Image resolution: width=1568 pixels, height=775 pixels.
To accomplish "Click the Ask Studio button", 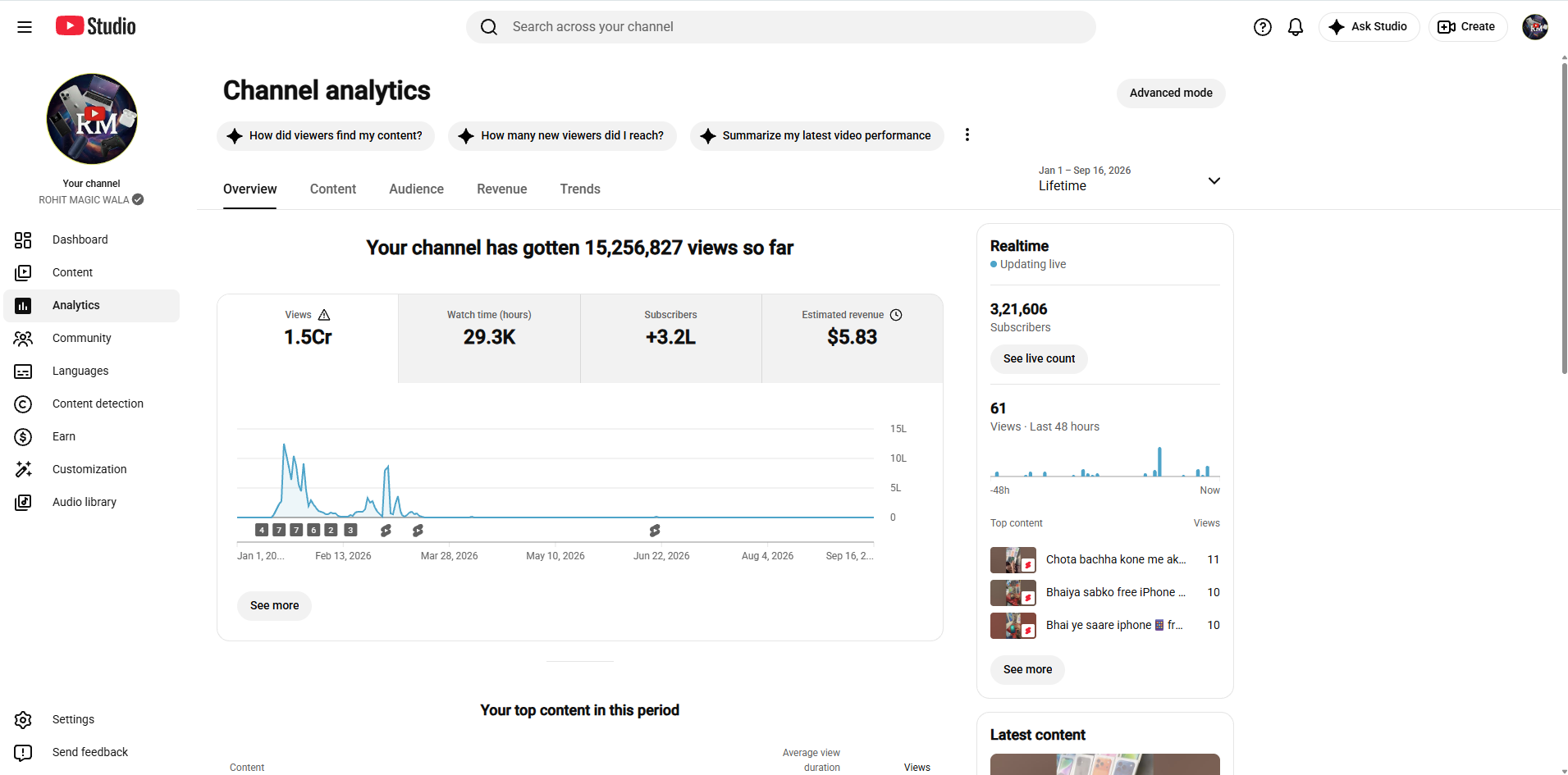I will (1369, 27).
